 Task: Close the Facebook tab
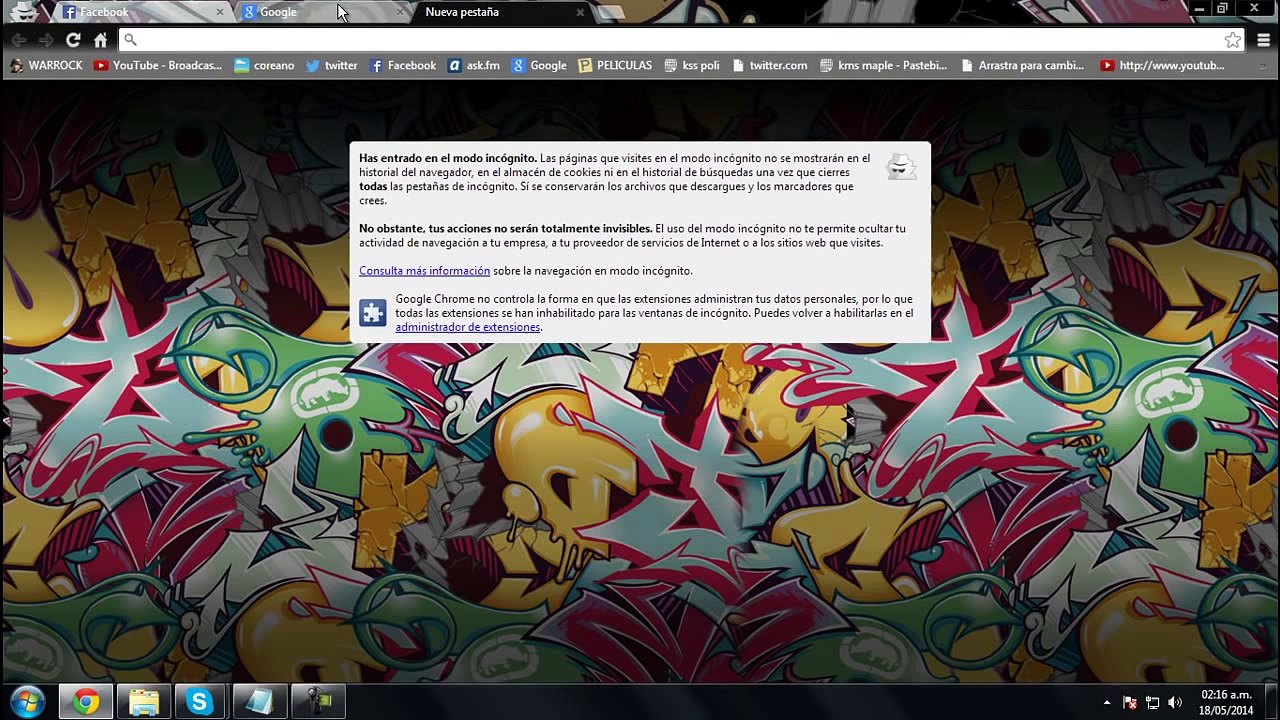(x=220, y=12)
